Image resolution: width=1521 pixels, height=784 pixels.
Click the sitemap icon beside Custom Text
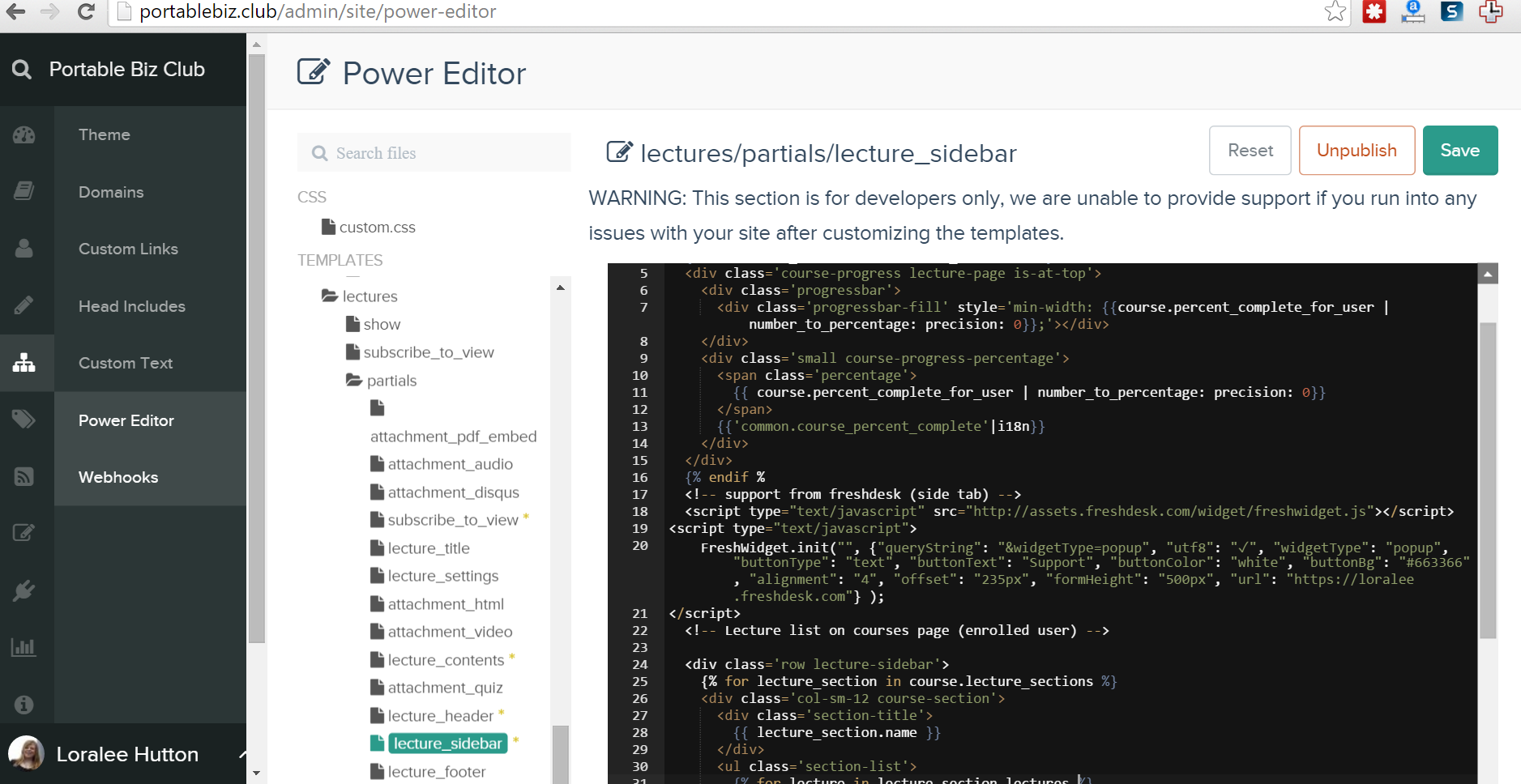[x=24, y=362]
